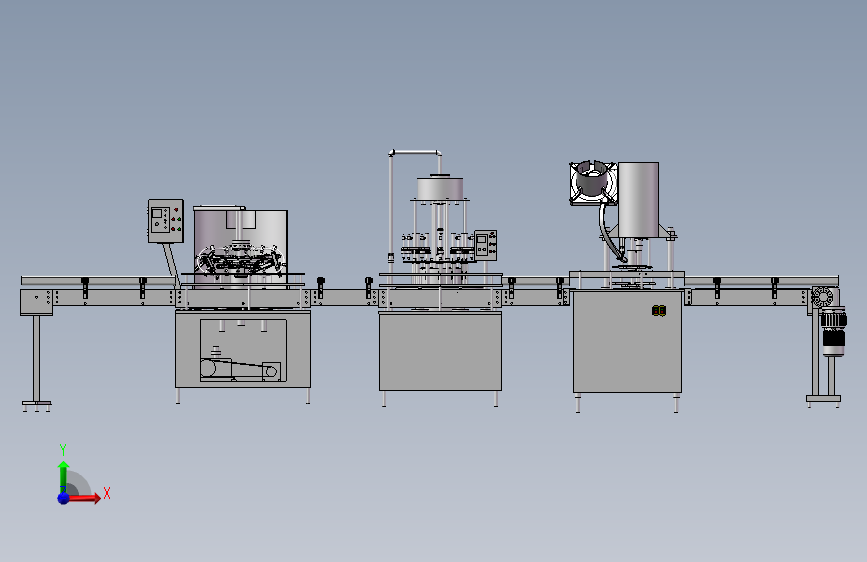Click the red X axis arrow of the triad
This screenshot has height=562, width=867.
tap(84, 498)
